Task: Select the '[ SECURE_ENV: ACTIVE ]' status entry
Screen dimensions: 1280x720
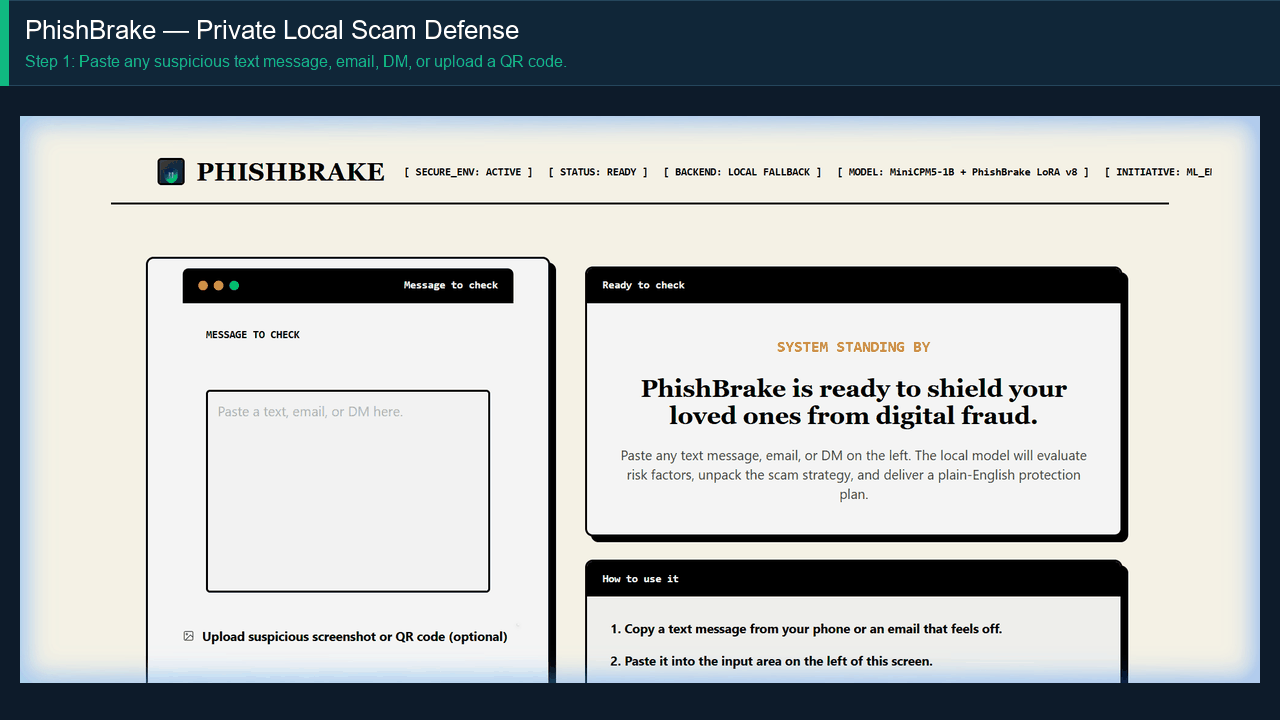Action: (x=468, y=172)
